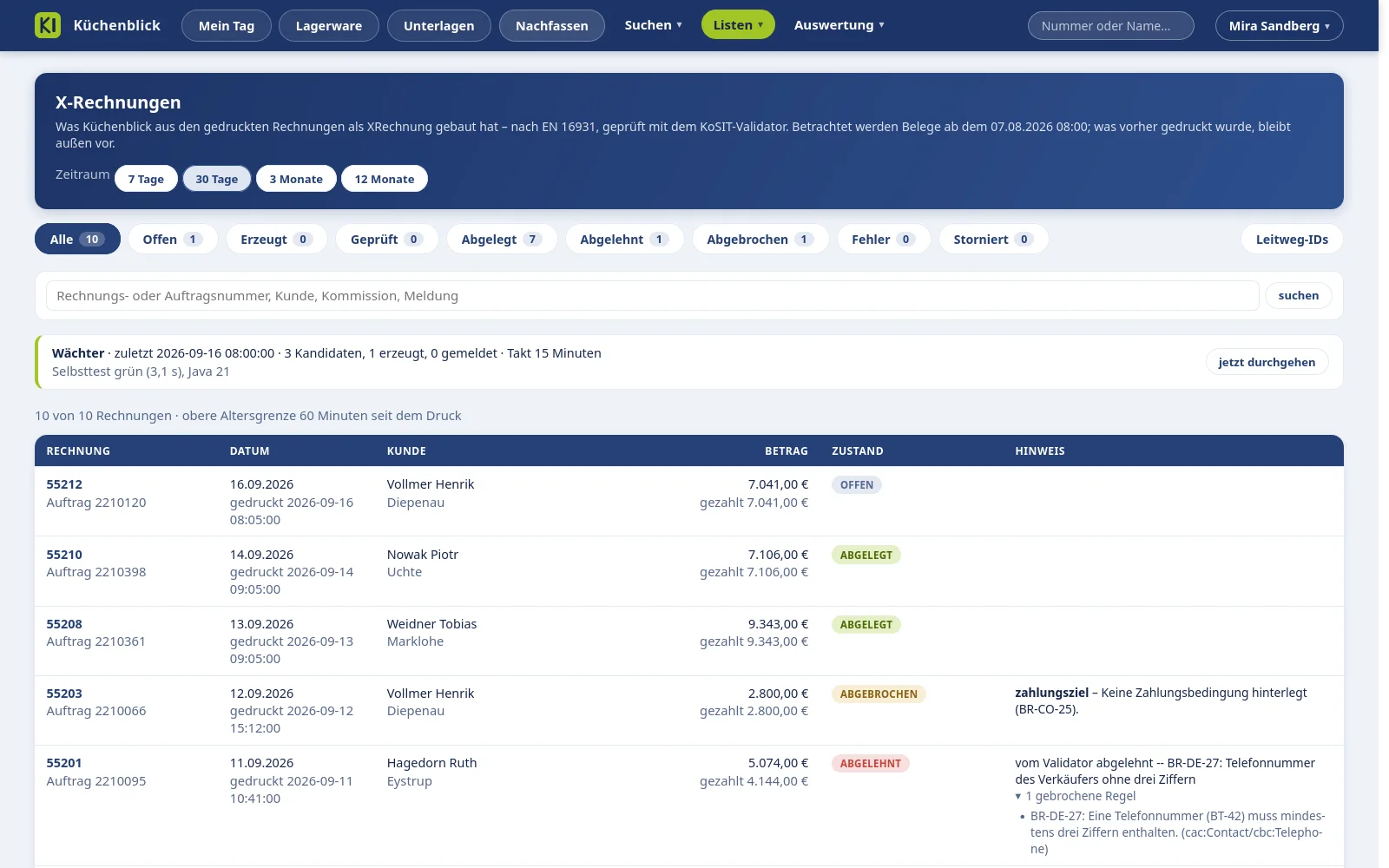Click ABGELEGT badge for invoice 55210
1389x868 pixels.
pos(866,556)
